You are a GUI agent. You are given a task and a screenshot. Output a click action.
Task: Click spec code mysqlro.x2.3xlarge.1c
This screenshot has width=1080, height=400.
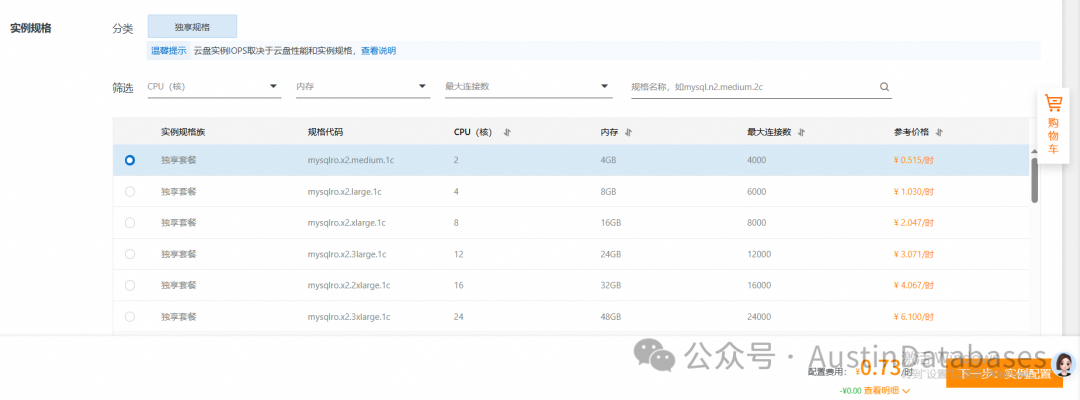click(349, 317)
